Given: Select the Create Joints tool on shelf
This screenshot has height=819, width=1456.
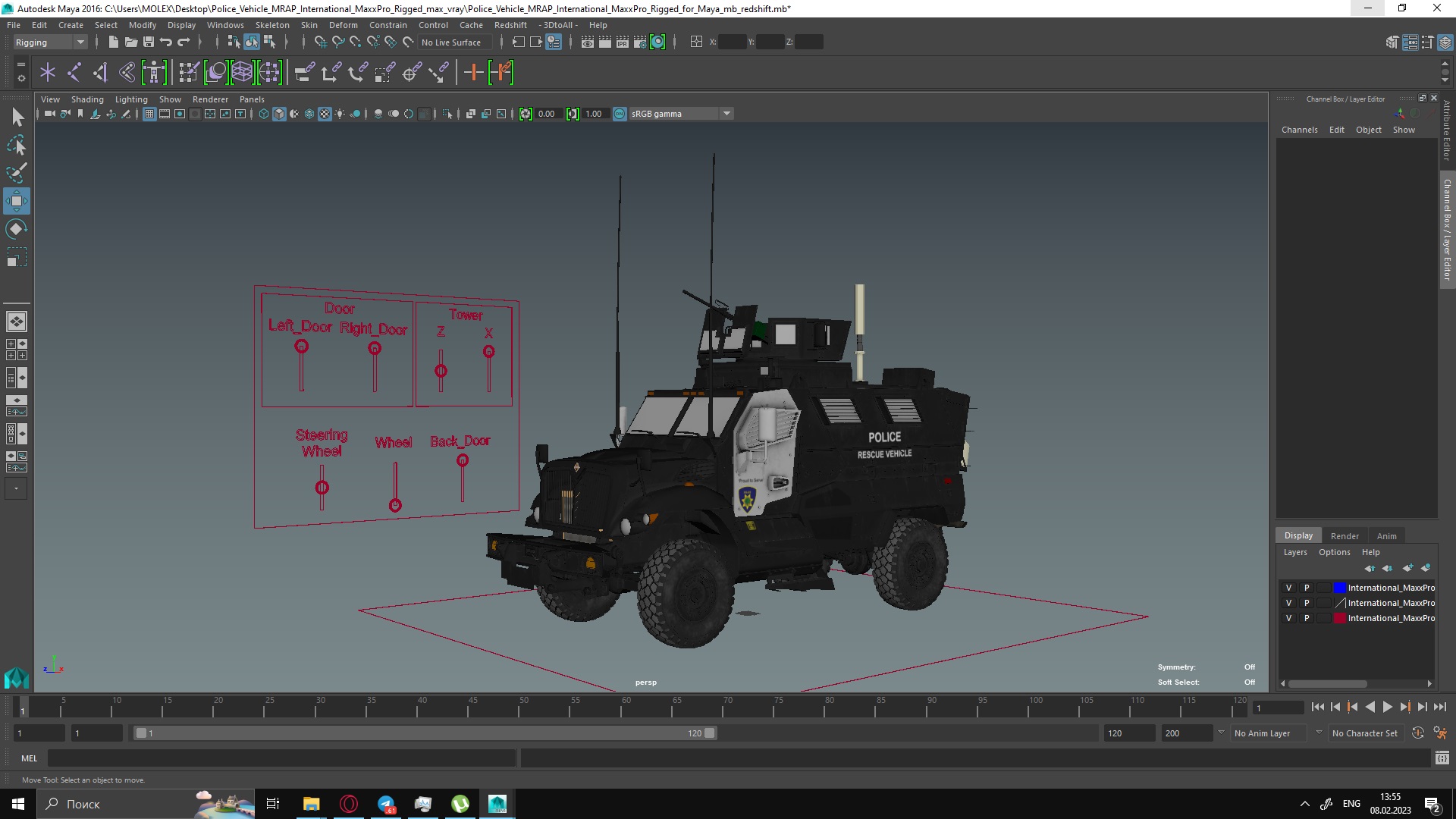Looking at the screenshot, I should (74, 73).
